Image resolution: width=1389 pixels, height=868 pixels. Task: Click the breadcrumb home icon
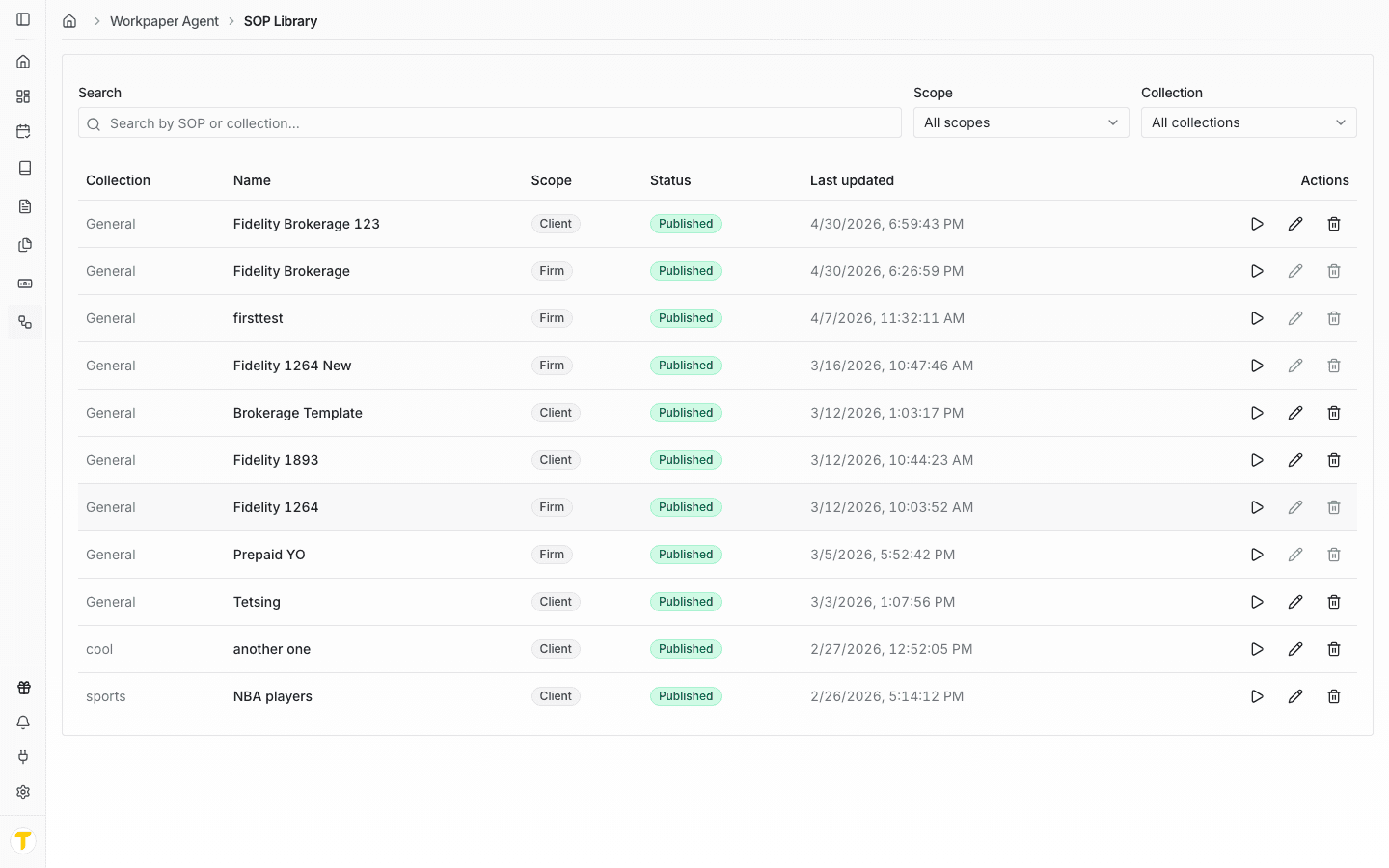(x=69, y=21)
